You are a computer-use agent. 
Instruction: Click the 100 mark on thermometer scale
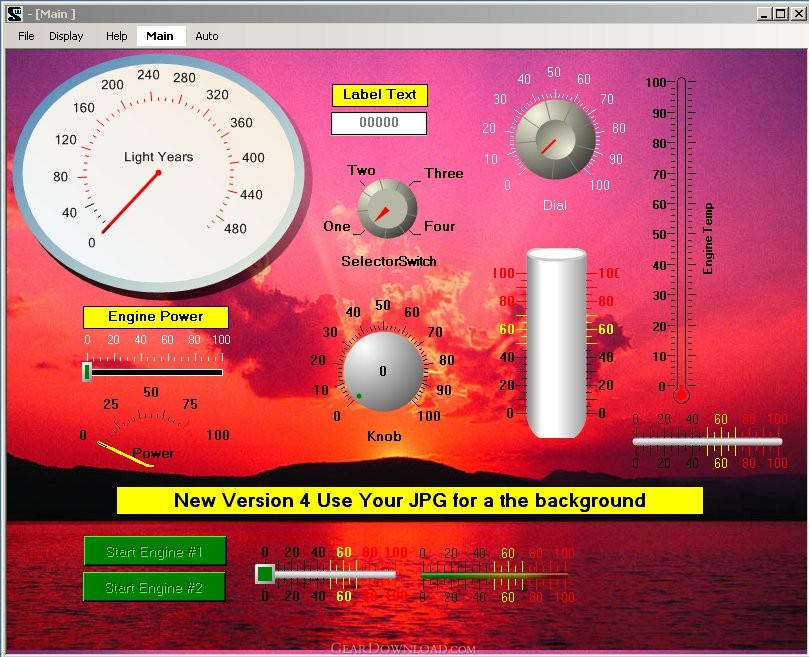pos(656,82)
